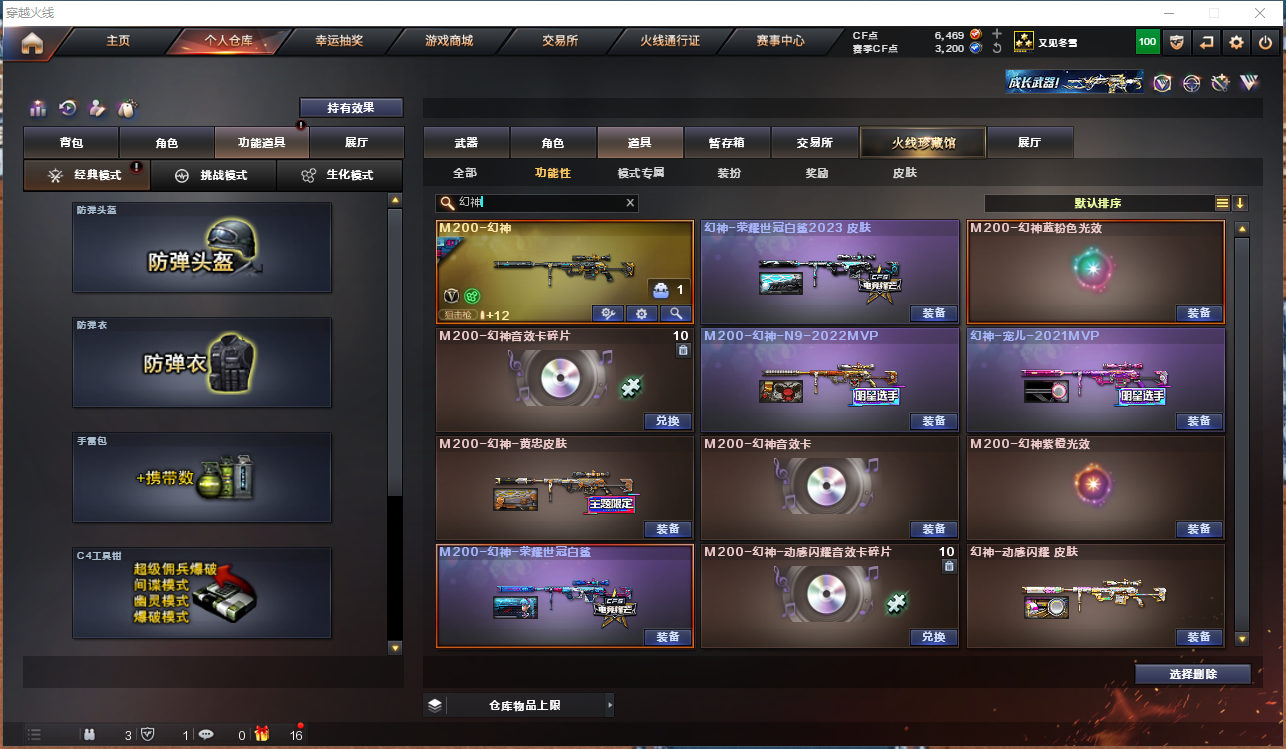Click trash icon on 动感闪耀音效卡碎片
The image size is (1286, 749).
(x=949, y=566)
